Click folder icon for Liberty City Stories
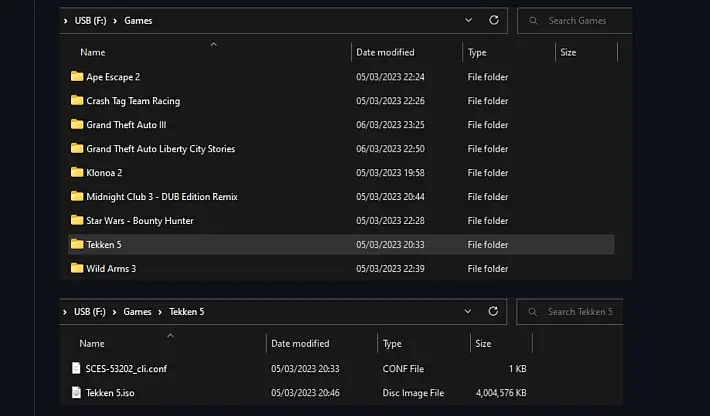The image size is (710, 416). [x=77, y=148]
